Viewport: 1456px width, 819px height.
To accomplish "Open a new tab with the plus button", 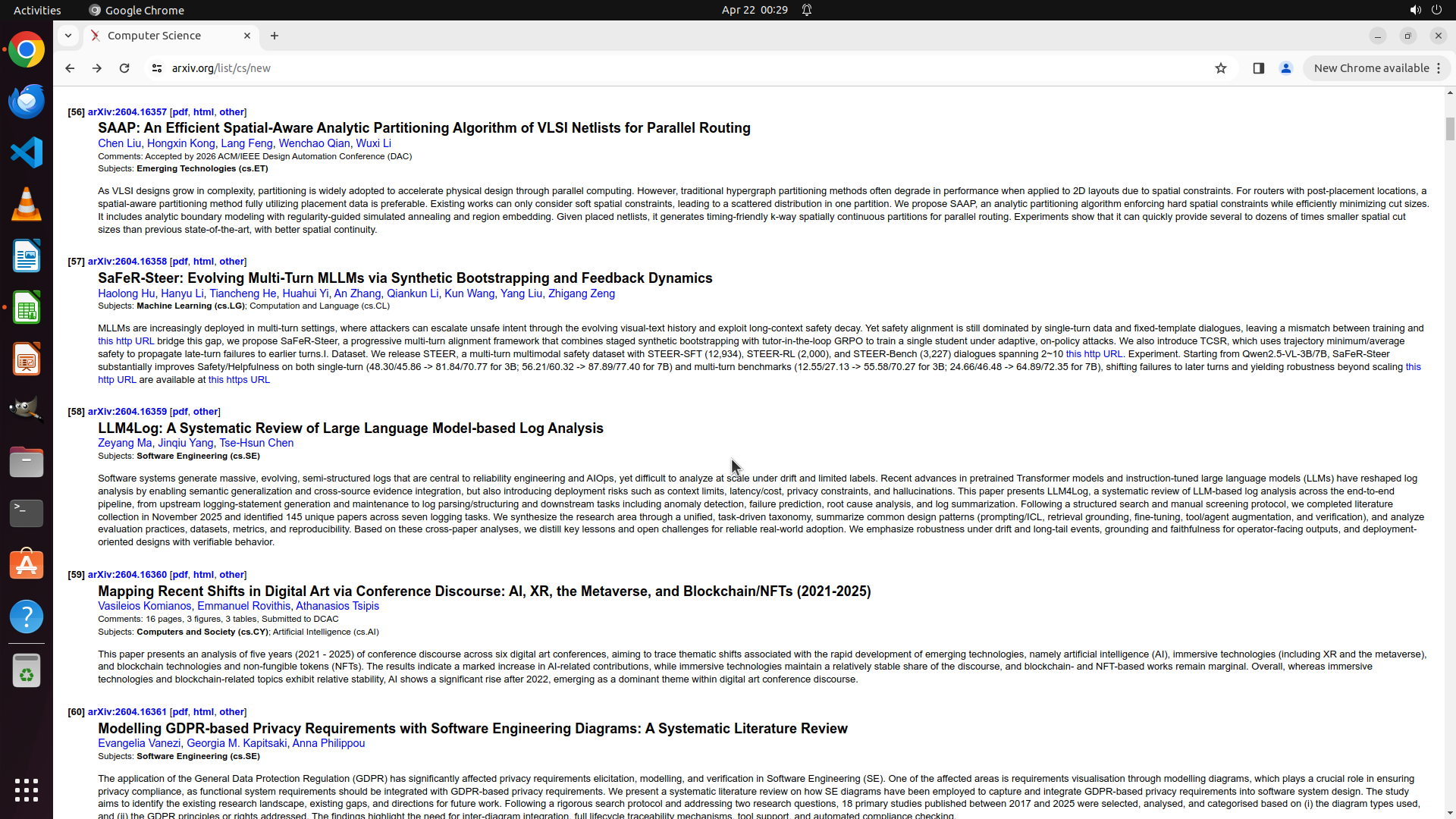I will [275, 36].
